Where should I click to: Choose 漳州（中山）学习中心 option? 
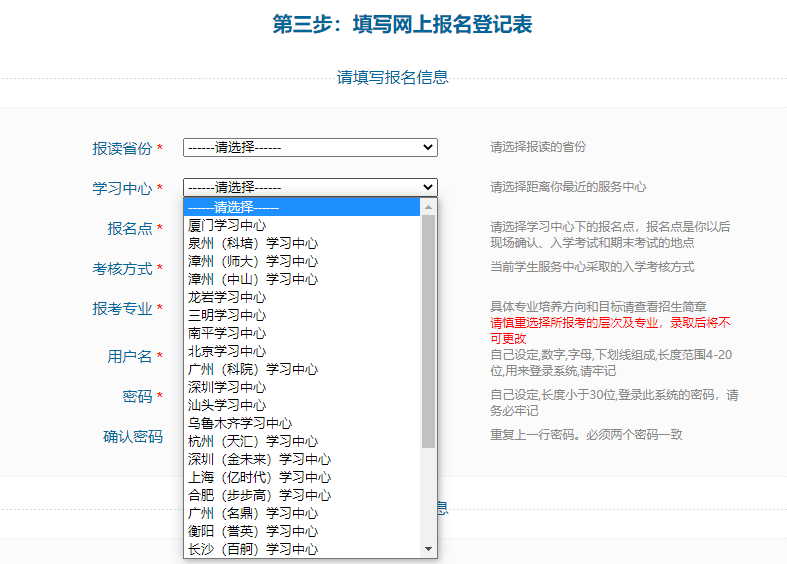tap(302, 279)
